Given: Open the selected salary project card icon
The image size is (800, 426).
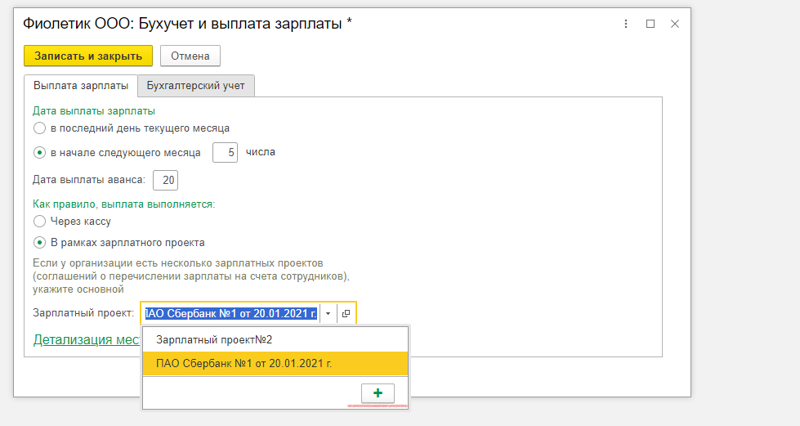Looking at the screenshot, I should tap(346, 313).
